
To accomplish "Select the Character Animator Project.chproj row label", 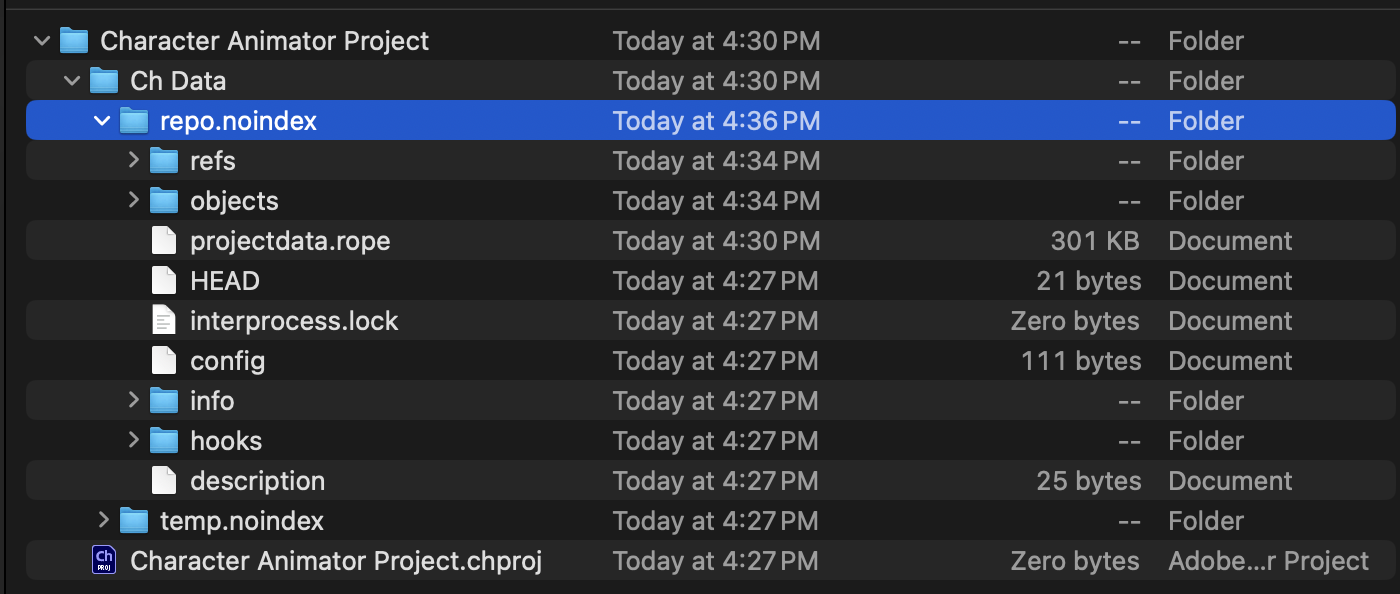I will pyautogui.click(x=336, y=561).
